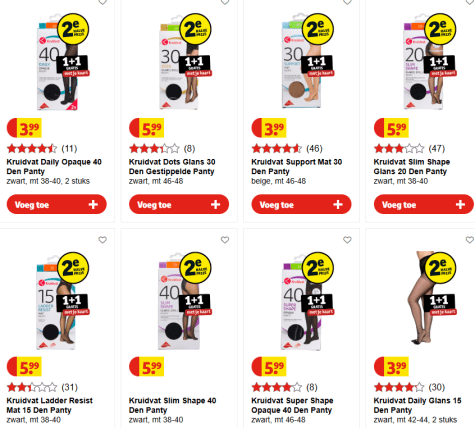
Task: Click heart icon on Slim Shape 40 Den Panty
Action: pos(225,240)
